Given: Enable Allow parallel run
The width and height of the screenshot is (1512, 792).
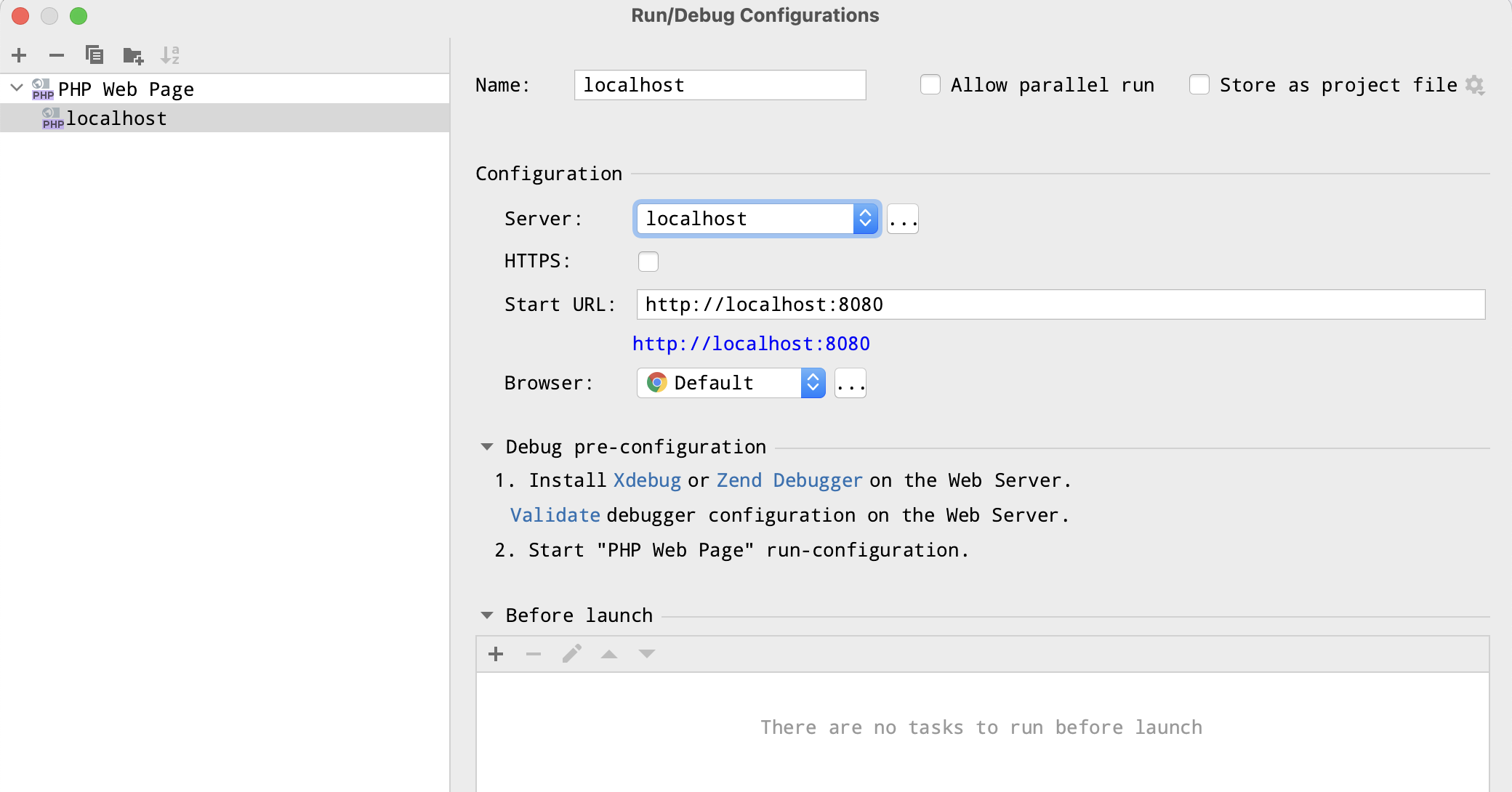Looking at the screenshot, I should (x=930, y=84).
